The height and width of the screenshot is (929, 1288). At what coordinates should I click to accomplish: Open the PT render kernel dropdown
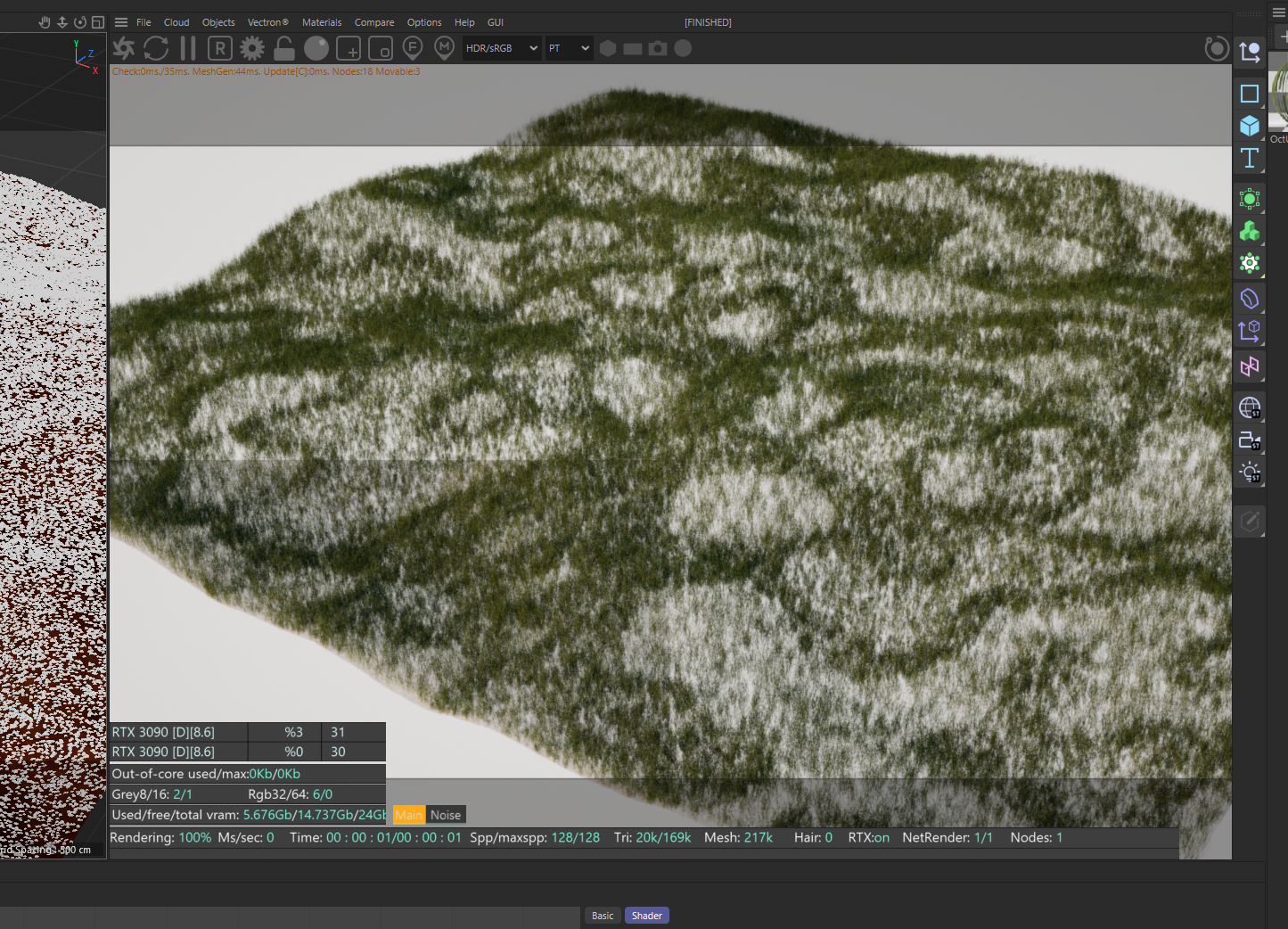tap(569, 48)
